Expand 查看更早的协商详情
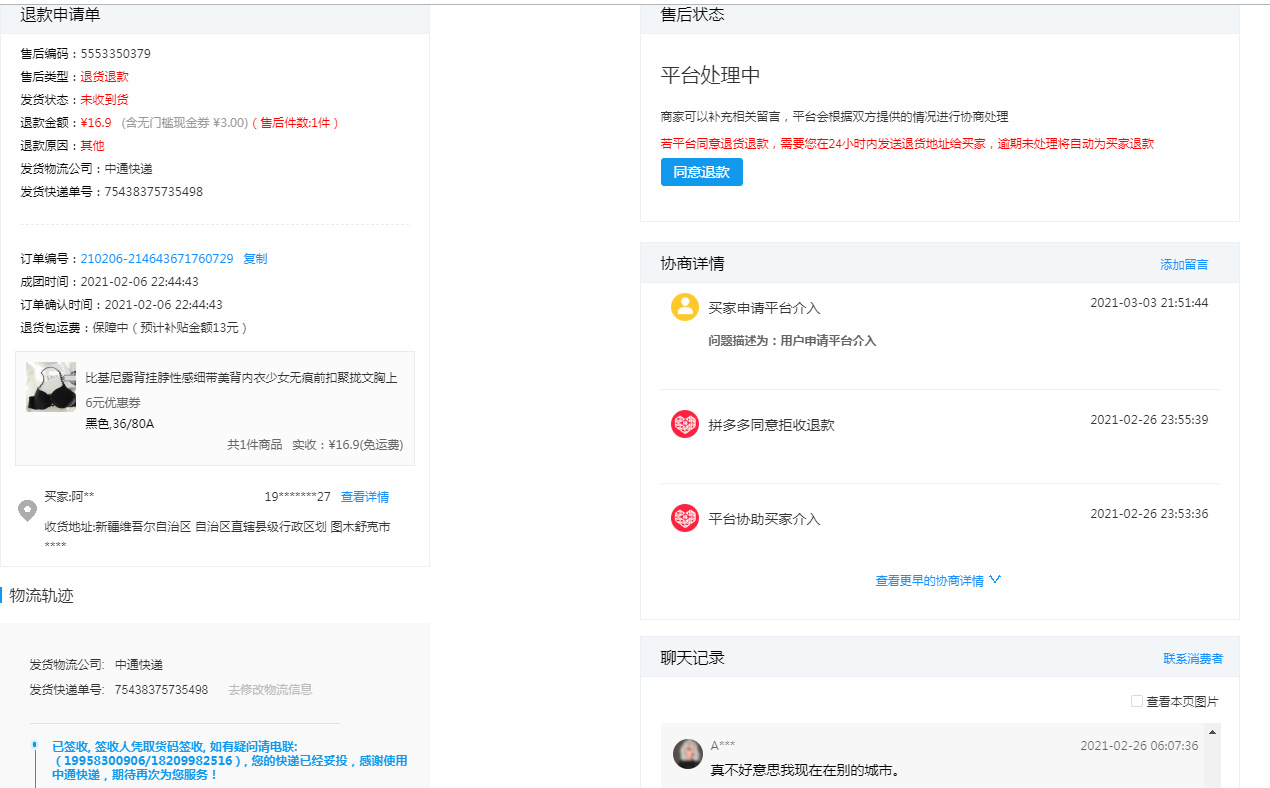The image size is (1270, 788). pyautogui.click(x=938, y=580)
